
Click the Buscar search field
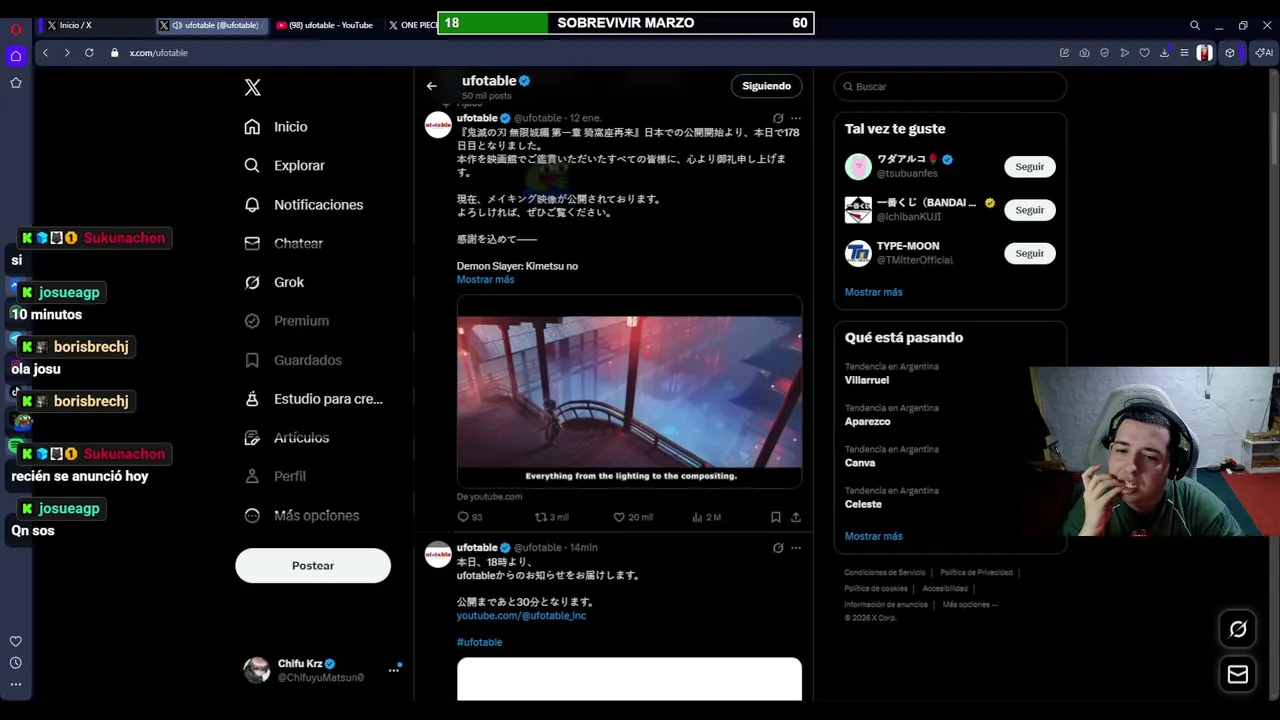pos(950,87)
